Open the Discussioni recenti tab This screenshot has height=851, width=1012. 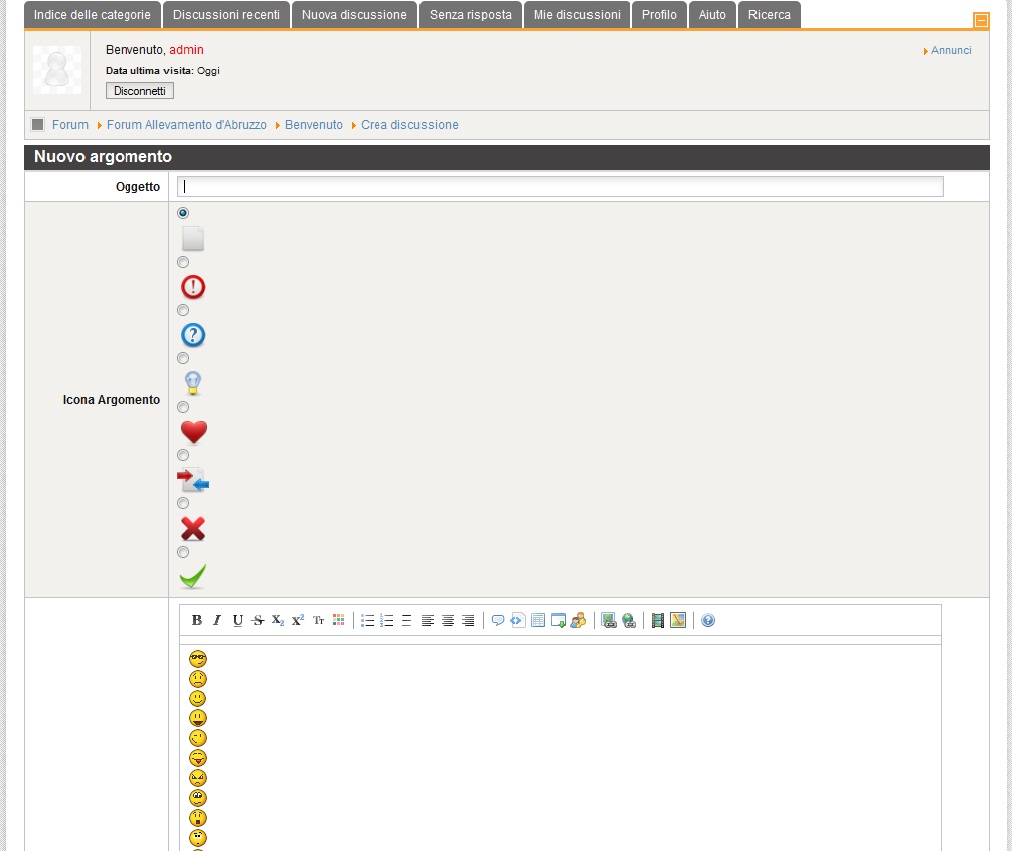point(226,15)
